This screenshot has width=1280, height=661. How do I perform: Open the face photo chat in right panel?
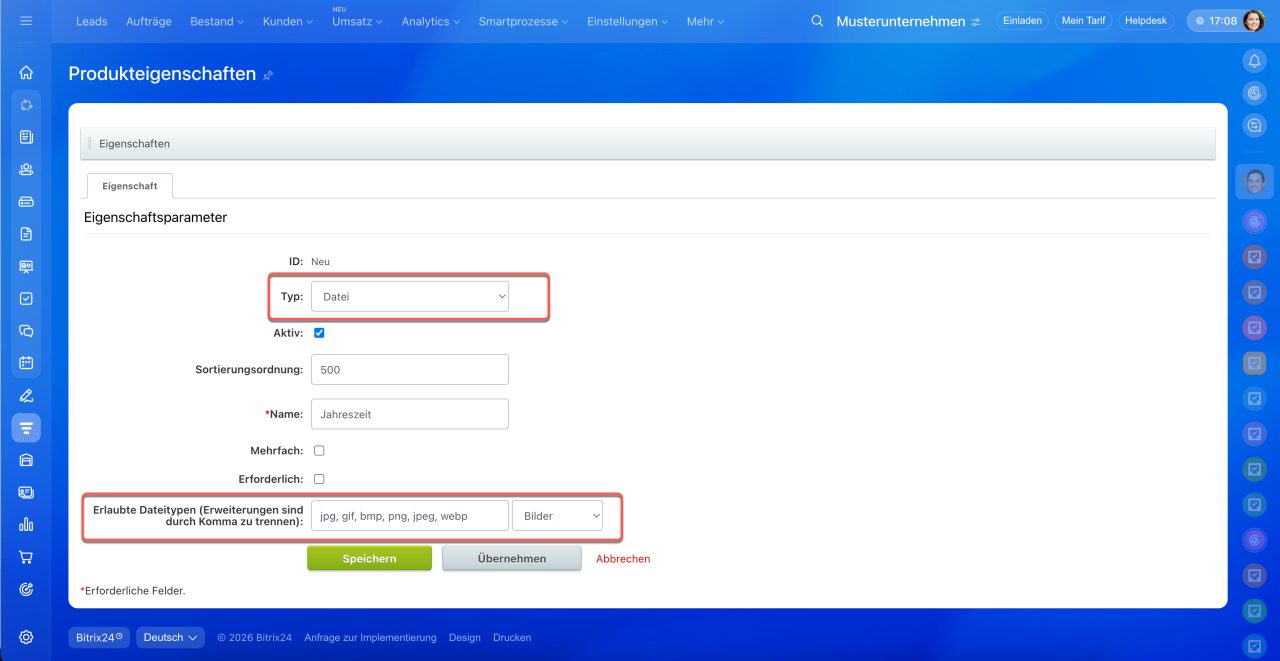click(1254, 182)
